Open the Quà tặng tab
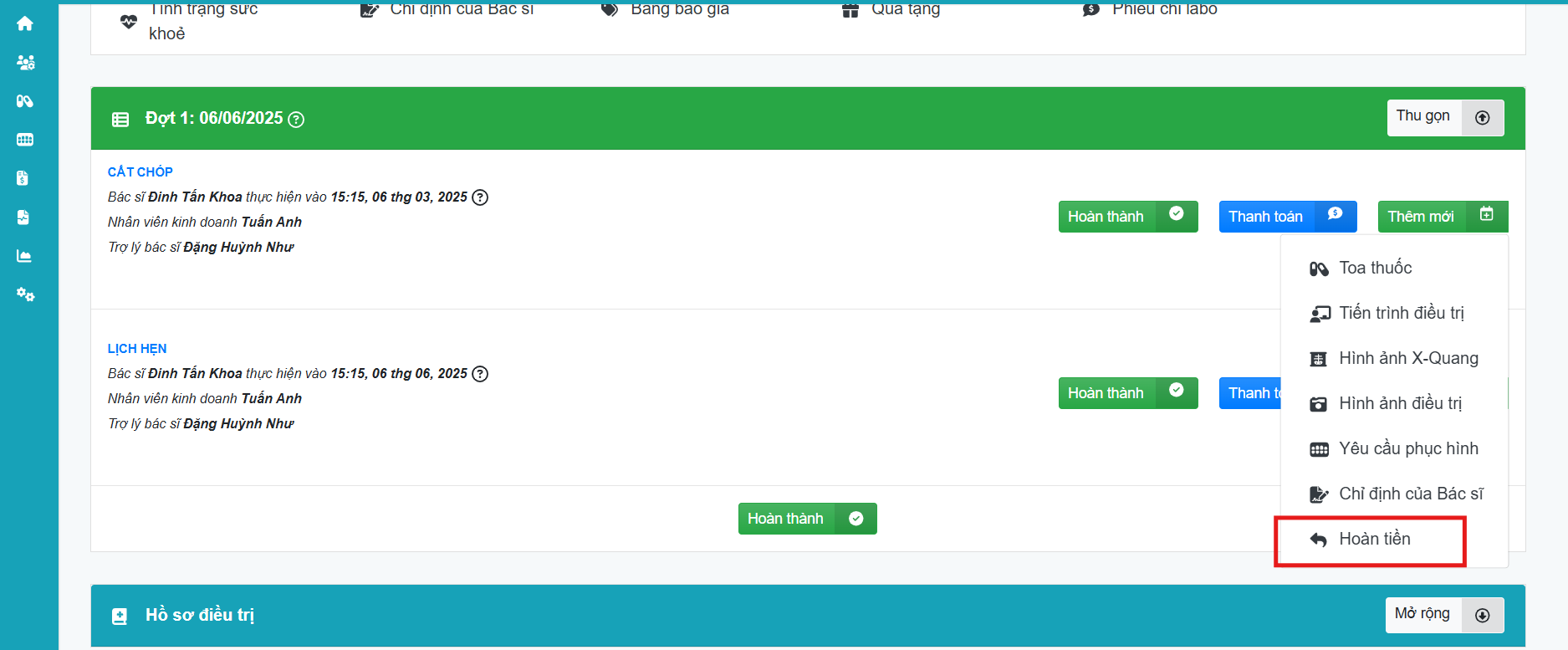The image size is (1568, 650). pyautogui.click(x=905, y=9)
